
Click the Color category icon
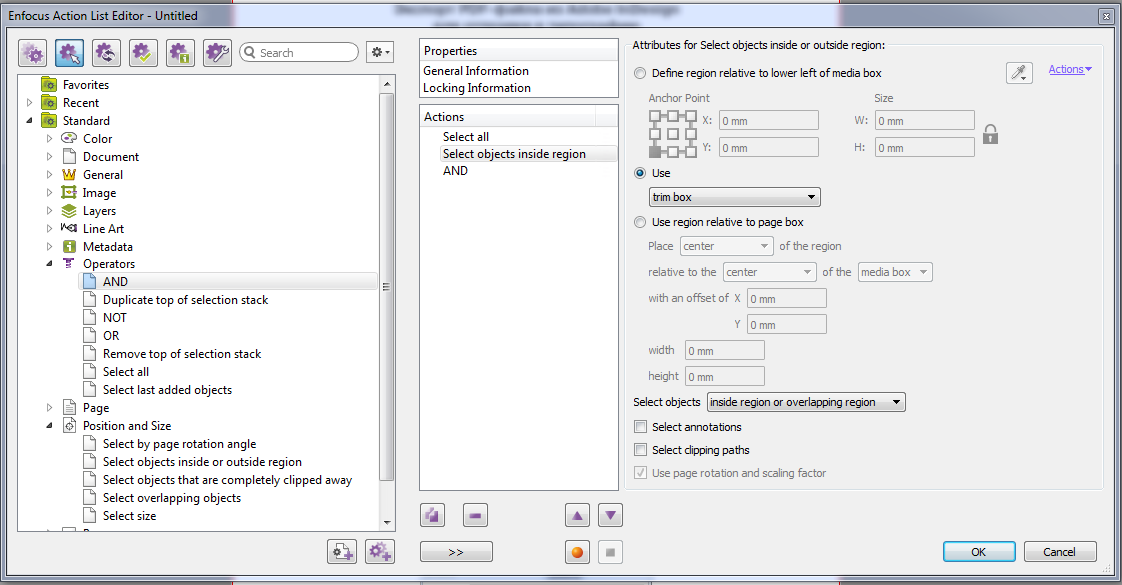[x=69, y=138]
